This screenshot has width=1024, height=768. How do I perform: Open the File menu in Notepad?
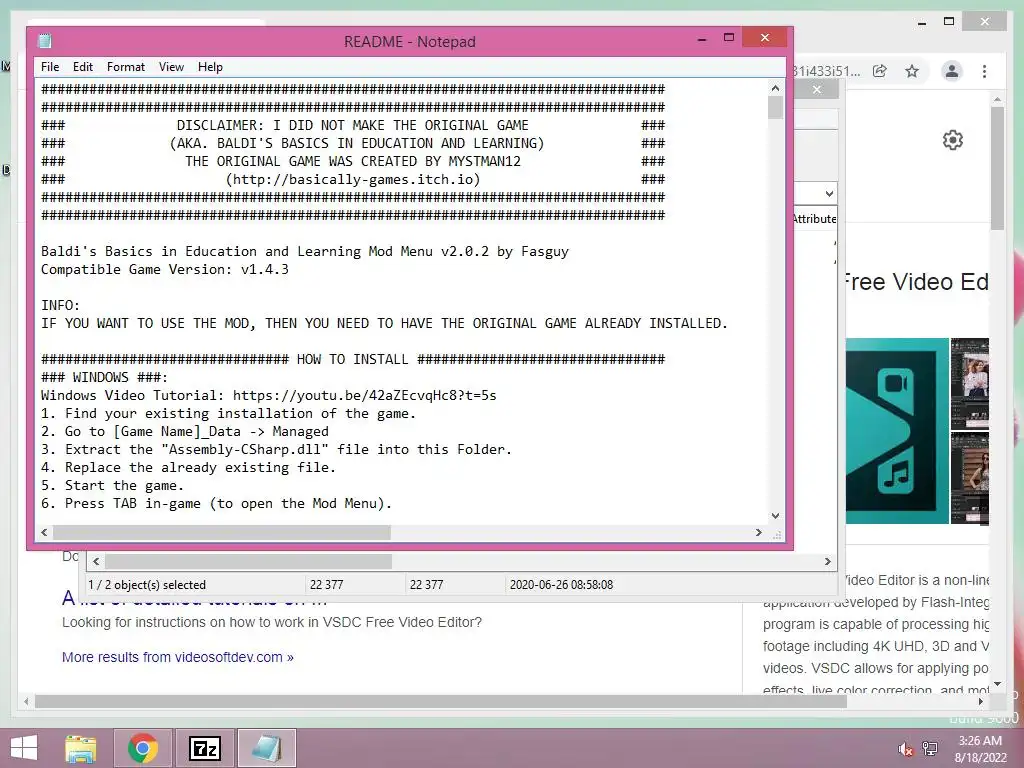(x=50, y=67)
